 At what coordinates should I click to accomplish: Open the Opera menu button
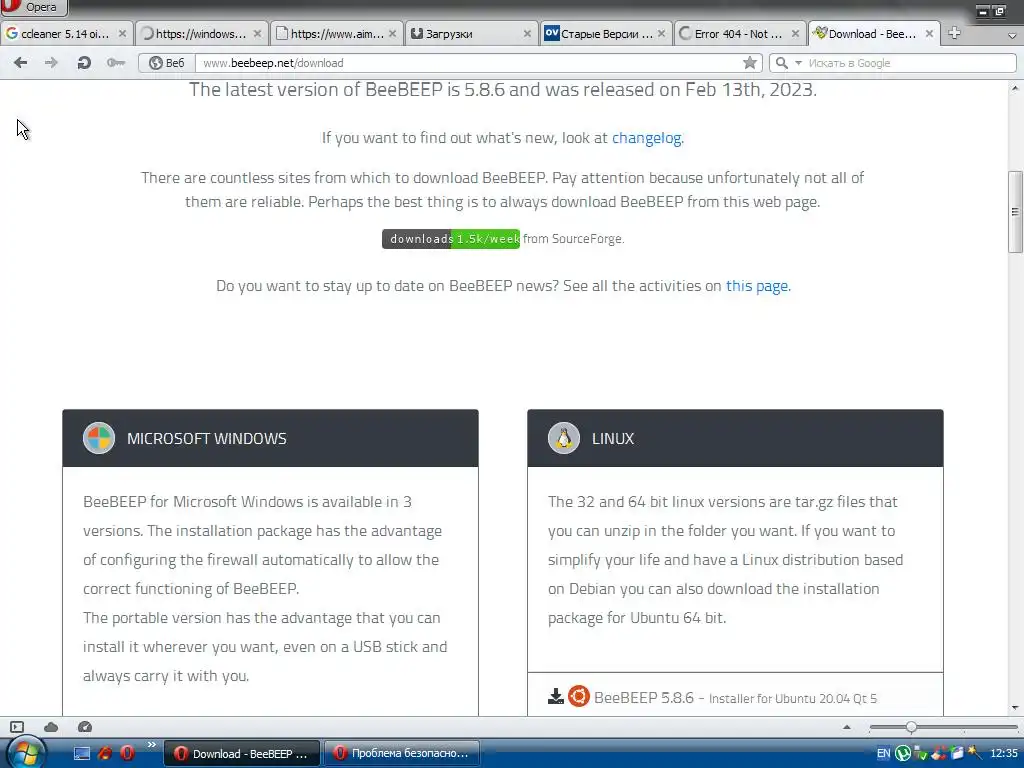point(34,7)
